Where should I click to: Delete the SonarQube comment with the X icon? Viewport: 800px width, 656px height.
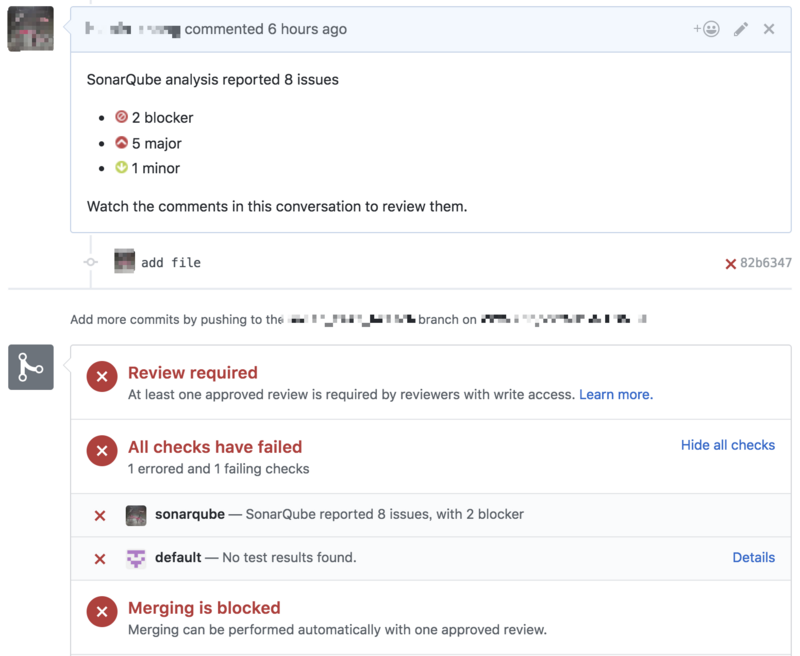769,29
